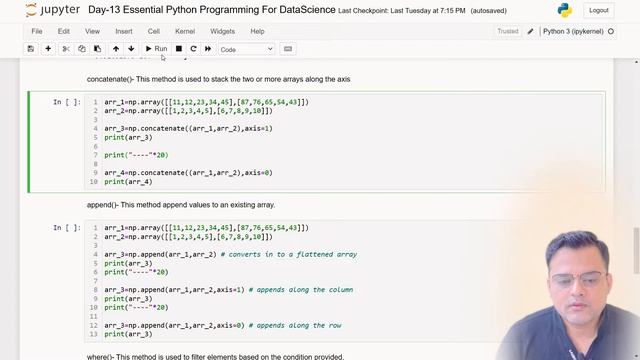Open the Insert menu

point(124,31)
